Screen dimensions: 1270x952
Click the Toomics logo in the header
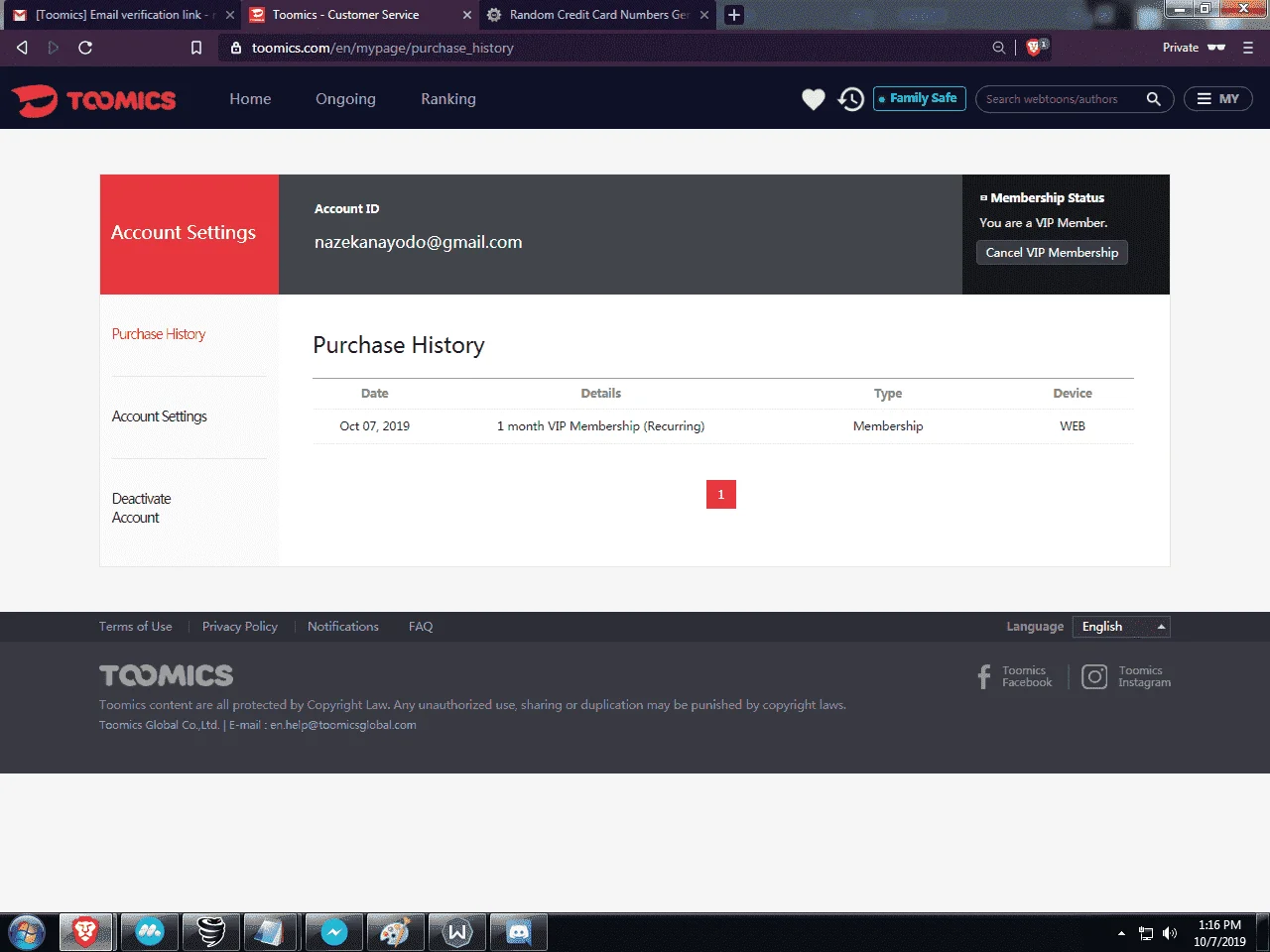click(93, 100)
